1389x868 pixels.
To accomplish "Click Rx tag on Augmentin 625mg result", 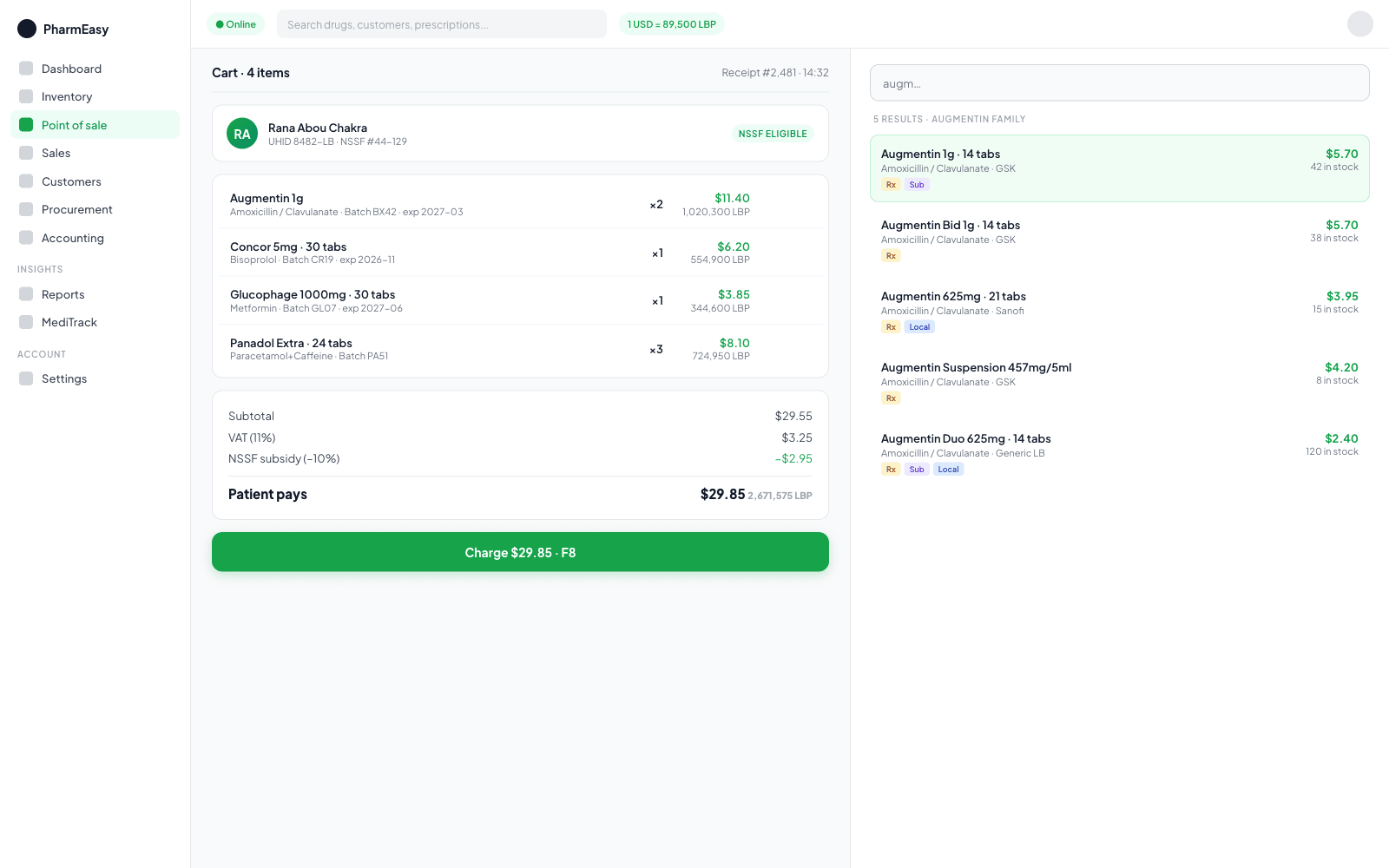I will tap(891, 327).
